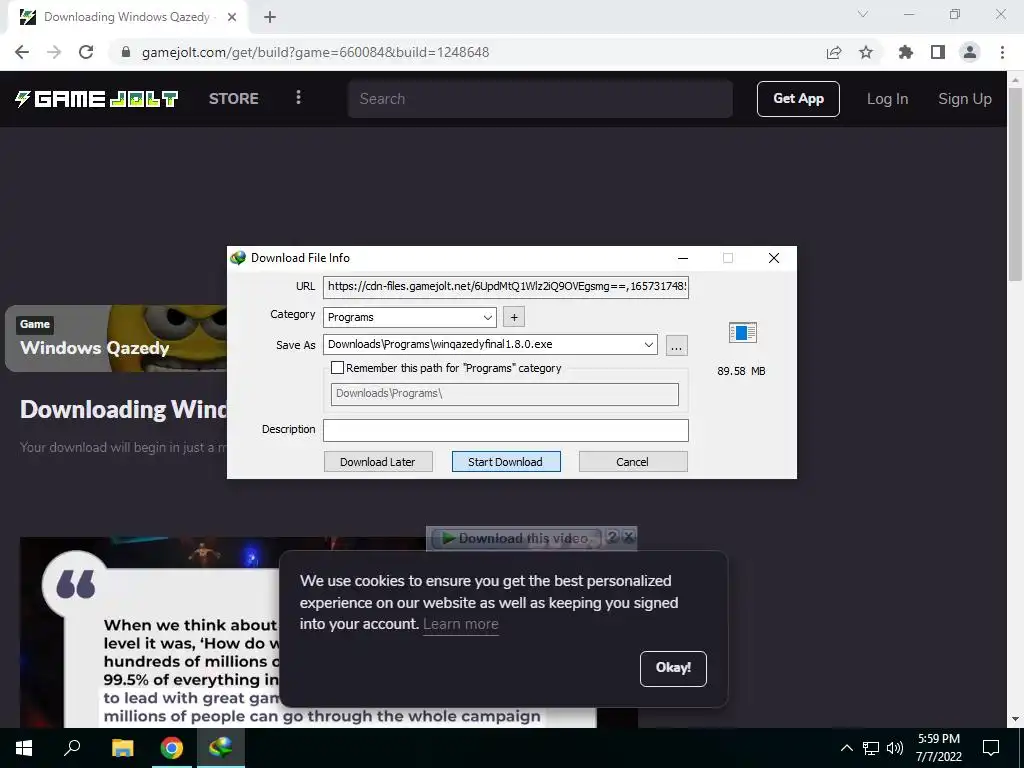Show hidden system tray icons

click(846, 748)
